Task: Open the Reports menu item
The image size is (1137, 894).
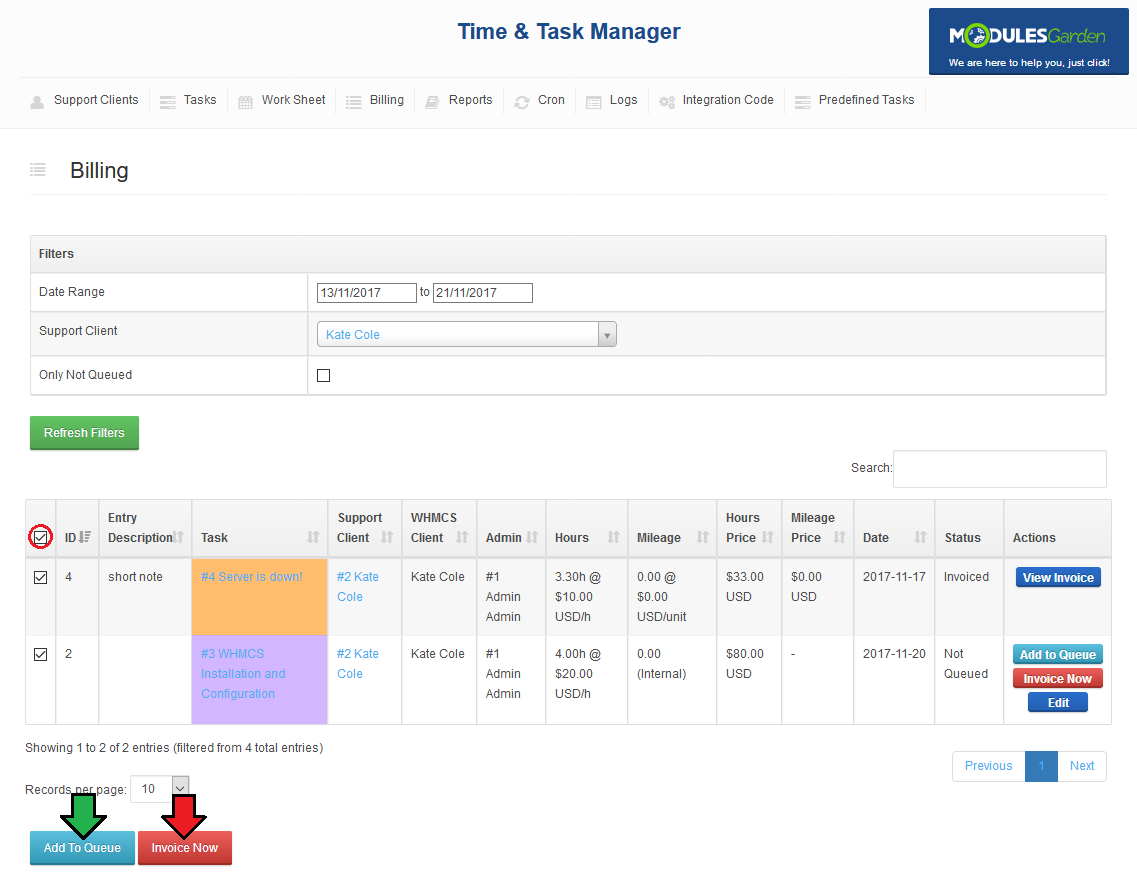Action: [x=470, y=100]
